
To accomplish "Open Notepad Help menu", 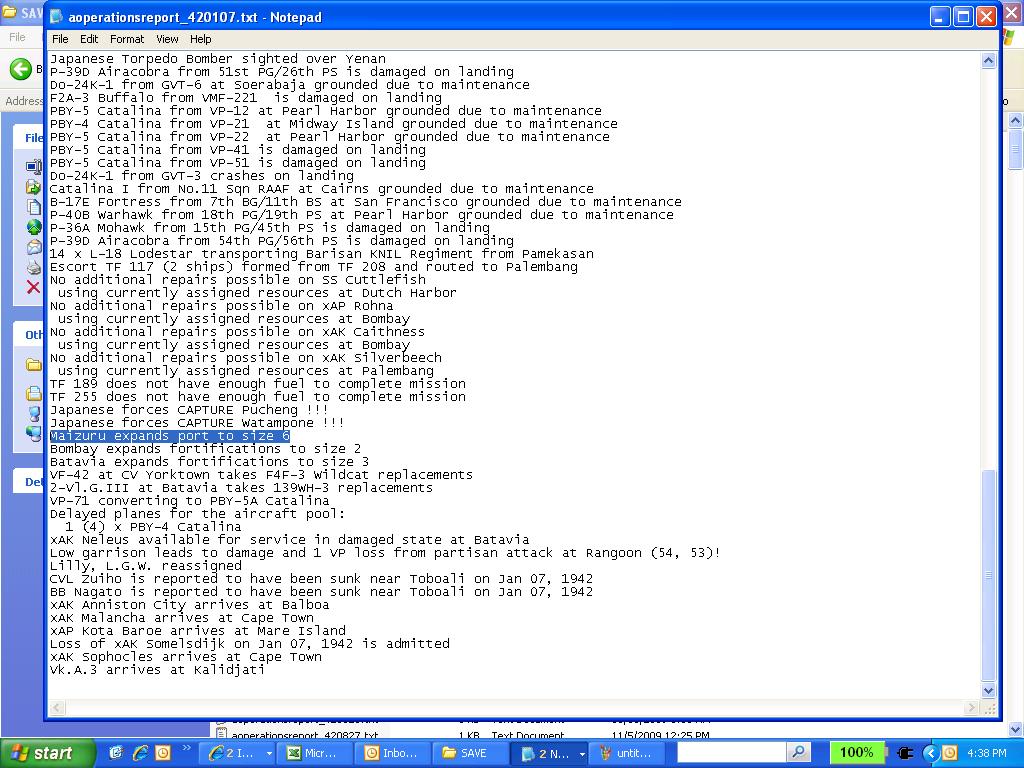I will (x=200, y=39).
